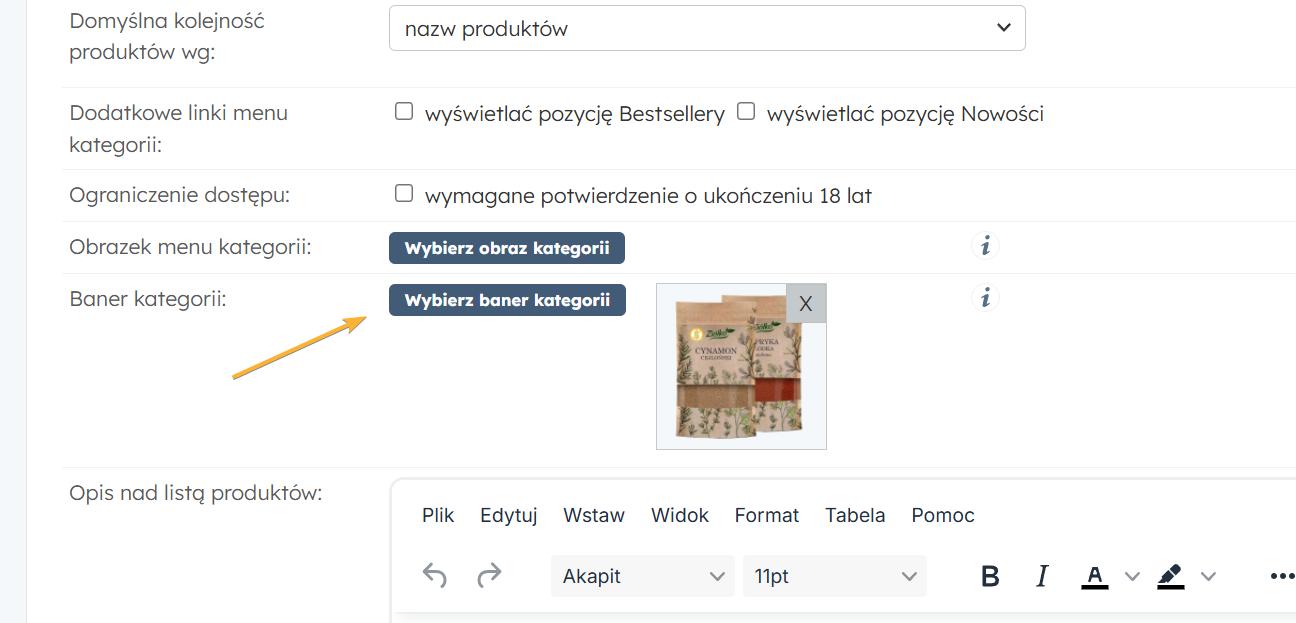Open info tooltip for Baner kategorii
This screenshot has width=1296, height=623.
(x=985, y=298)
